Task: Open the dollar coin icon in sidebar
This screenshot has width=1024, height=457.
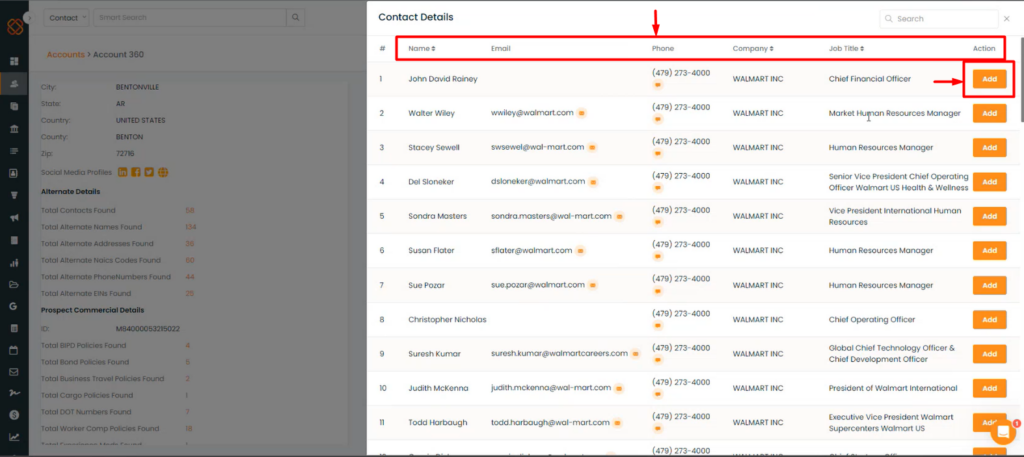Action: click(14, 415)
